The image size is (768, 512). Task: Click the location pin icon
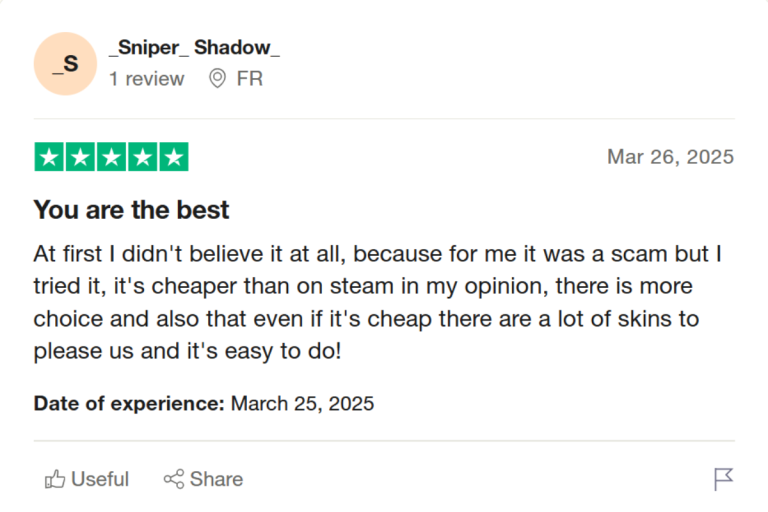217,78
